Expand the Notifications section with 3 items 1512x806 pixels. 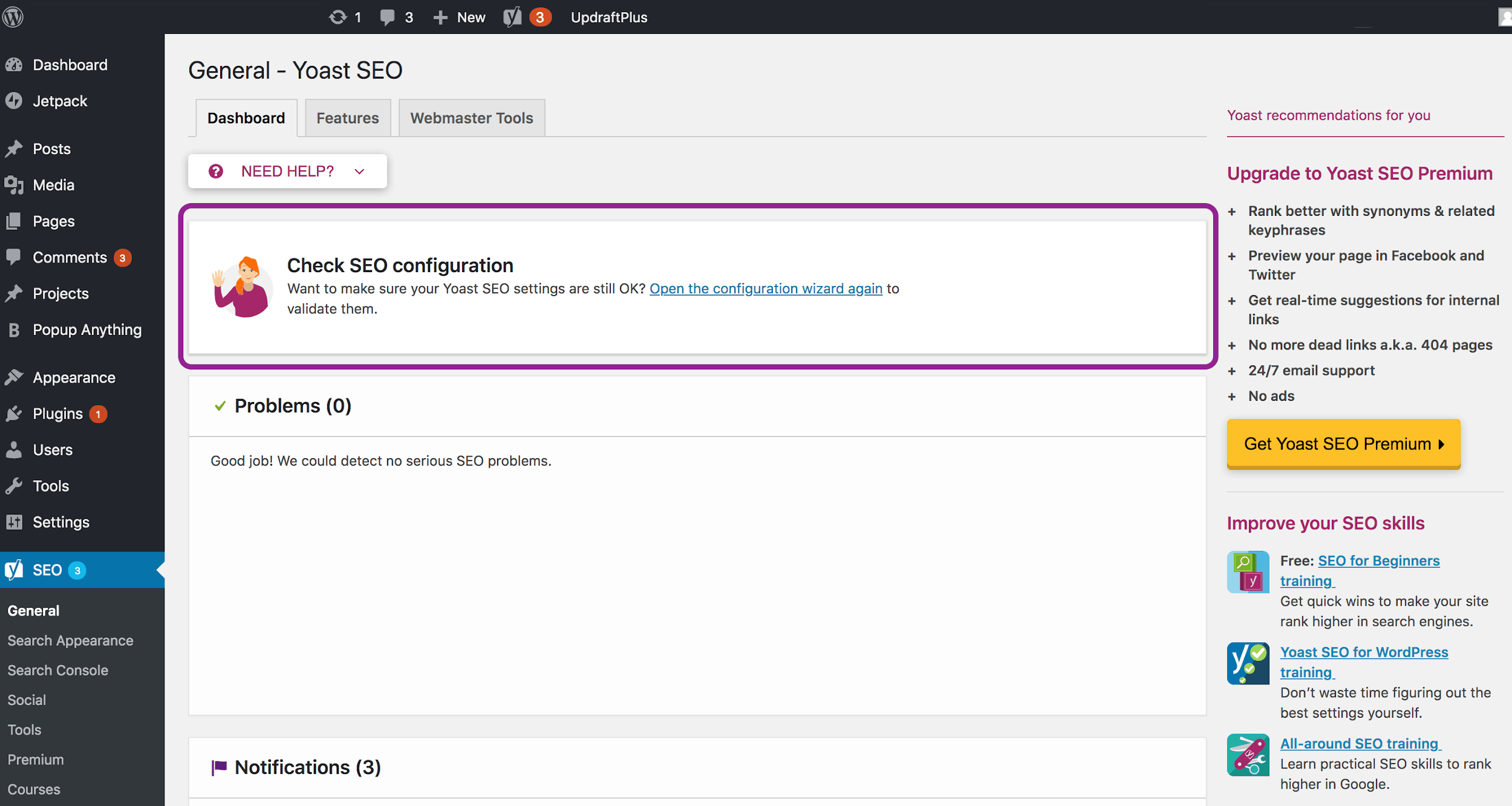tap(307, 767)
